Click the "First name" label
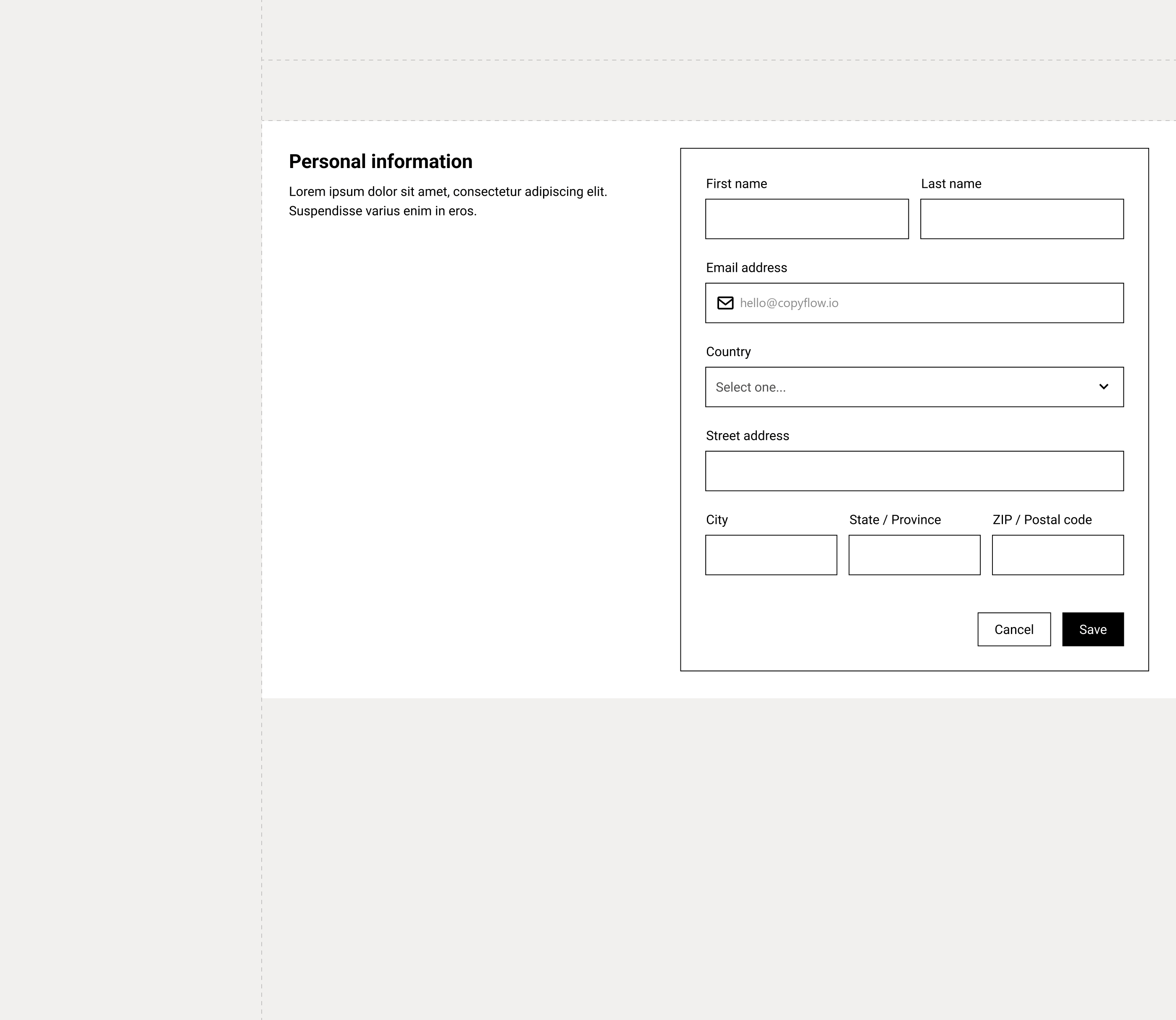The image size is (1176, 1020). coord(736,184)
